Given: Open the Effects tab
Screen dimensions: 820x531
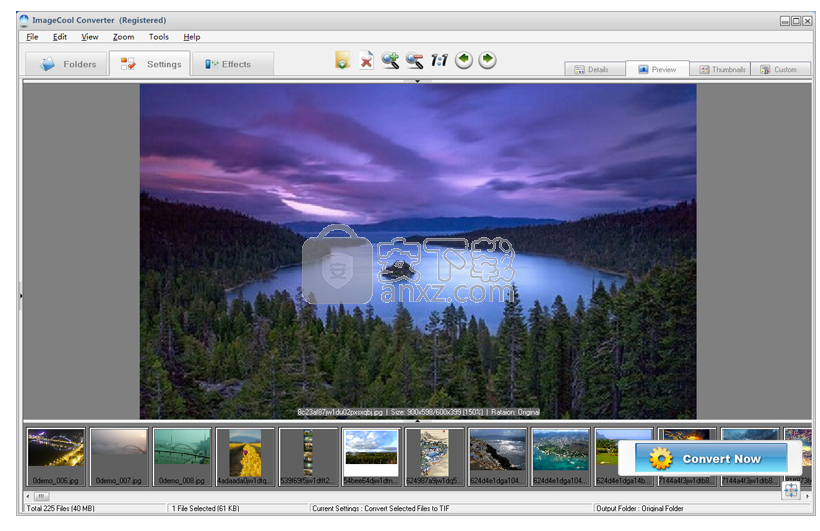Looking at the screenshot, I should (233, 64).
